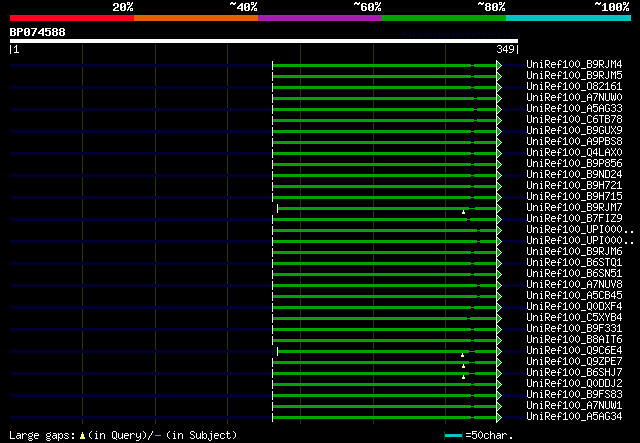Select the green ~80% identity color segment

pyautogui.click(x=444, y=18)
